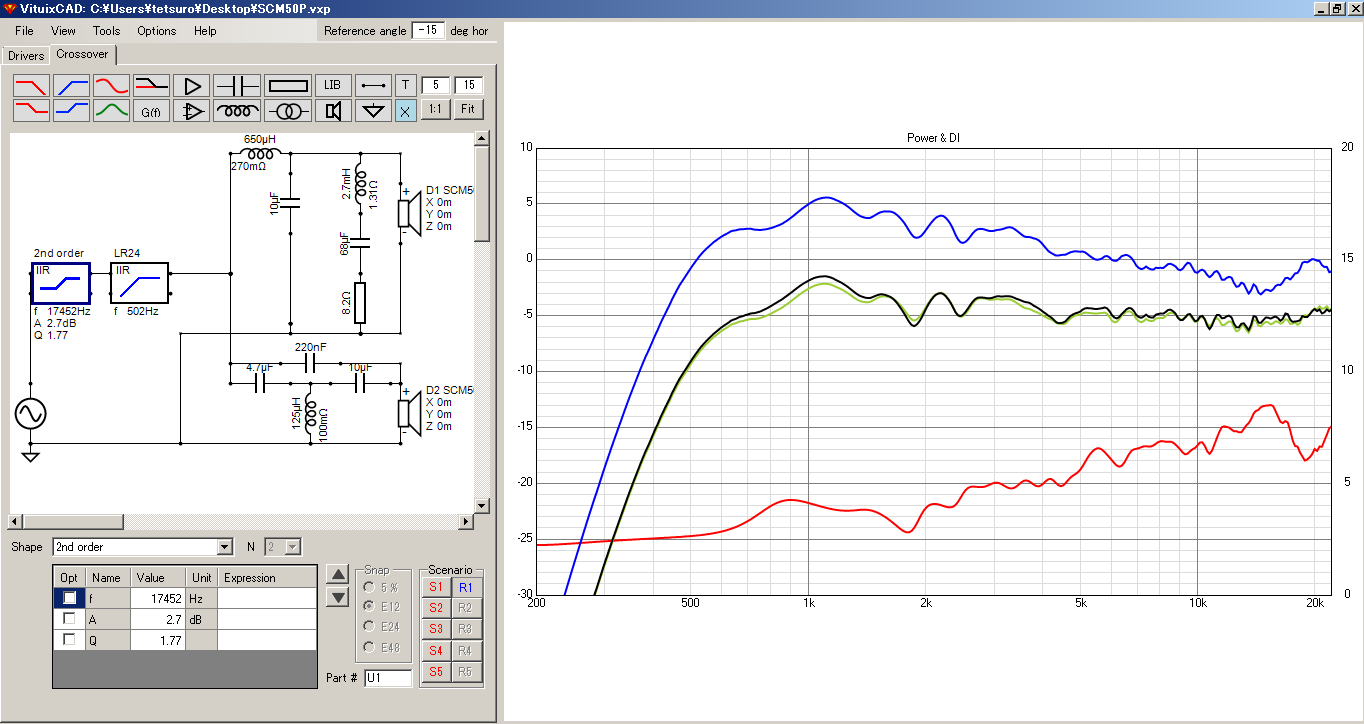Select scenario S2 button

click(x=435, y=608)
